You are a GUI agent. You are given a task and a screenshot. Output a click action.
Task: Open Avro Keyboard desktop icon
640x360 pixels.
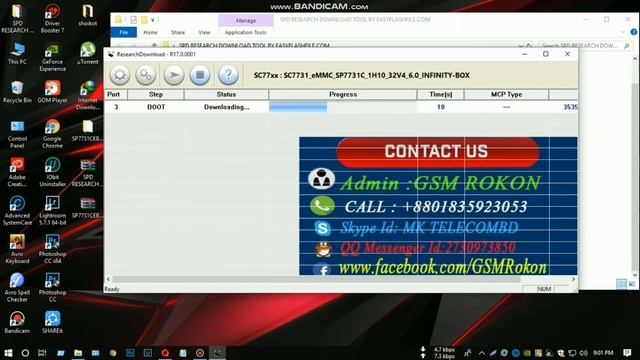tap(17, 249)
